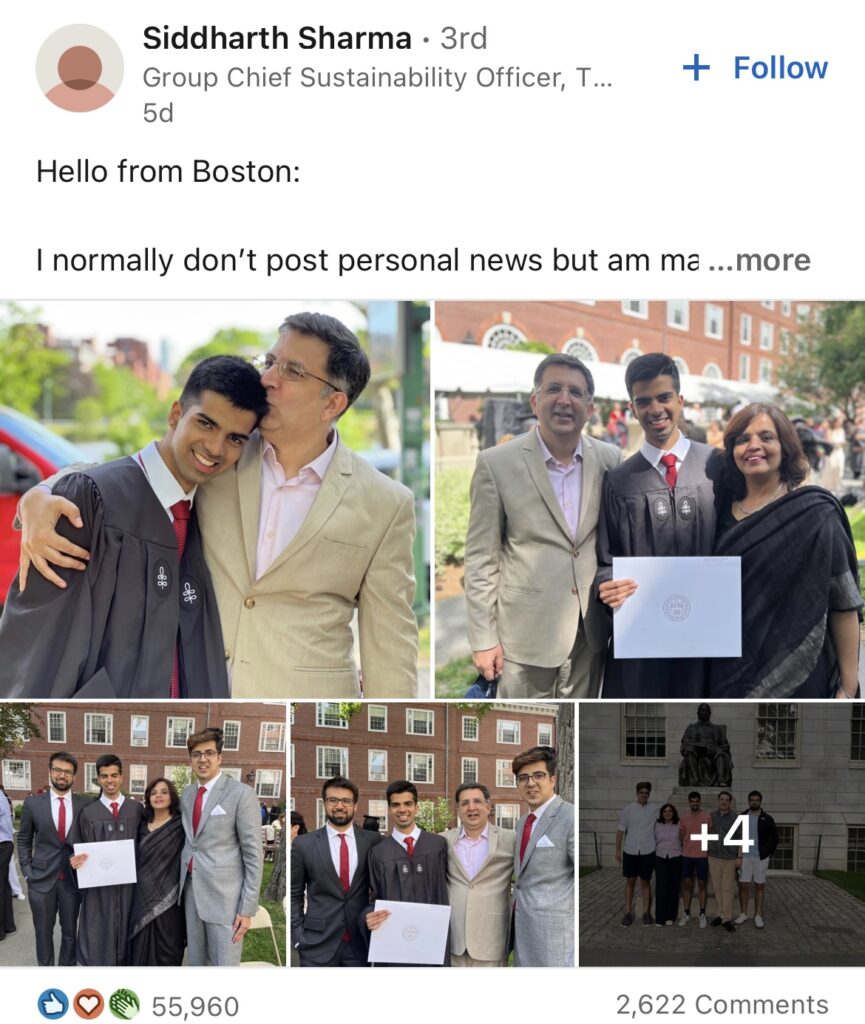Click the plus icon beside Follow
The width and height of the screenshot is (865, 1024).
(x=696, y=67)
